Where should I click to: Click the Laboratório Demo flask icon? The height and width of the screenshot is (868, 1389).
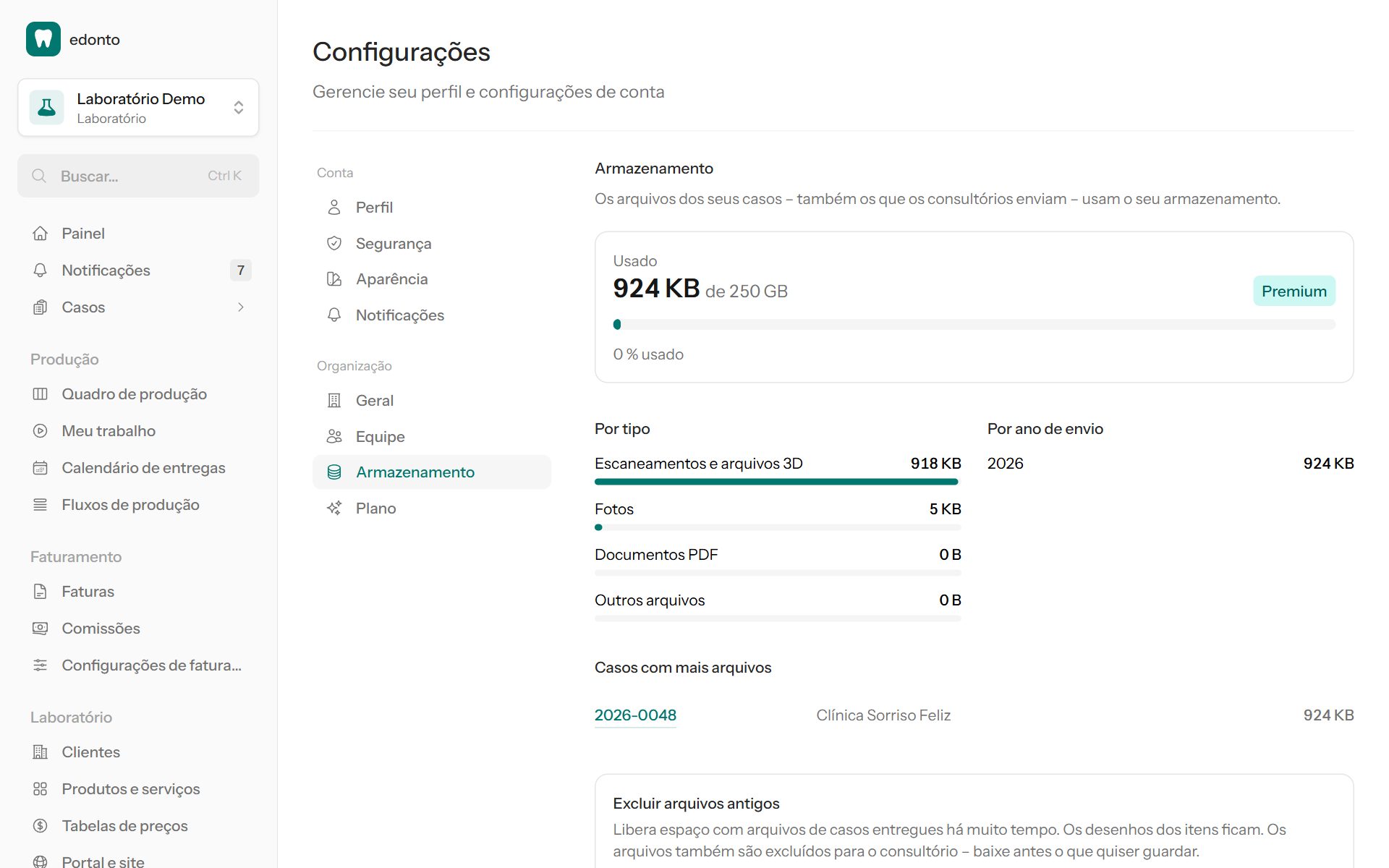(47, 108)
